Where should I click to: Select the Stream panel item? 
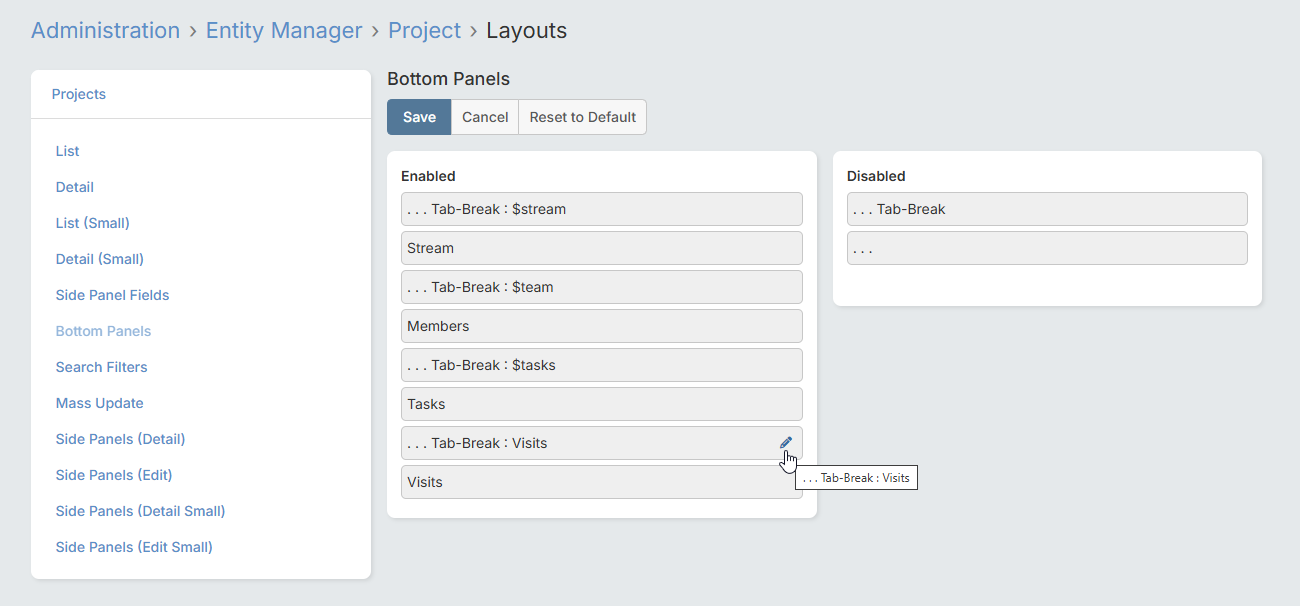coord(601,248)
